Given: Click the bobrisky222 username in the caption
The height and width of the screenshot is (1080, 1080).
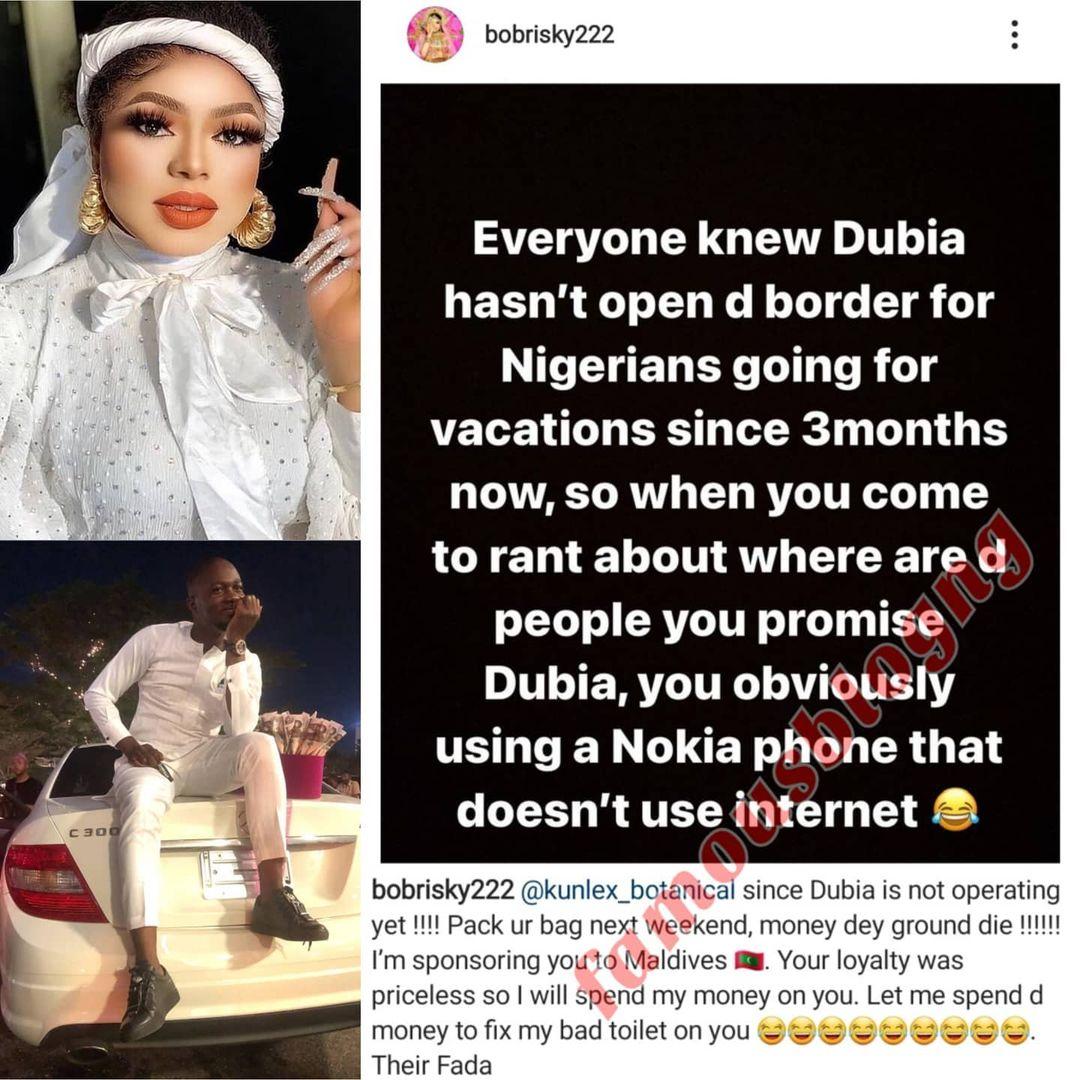Looking at the screenshot, I should (x=443, y=891).
